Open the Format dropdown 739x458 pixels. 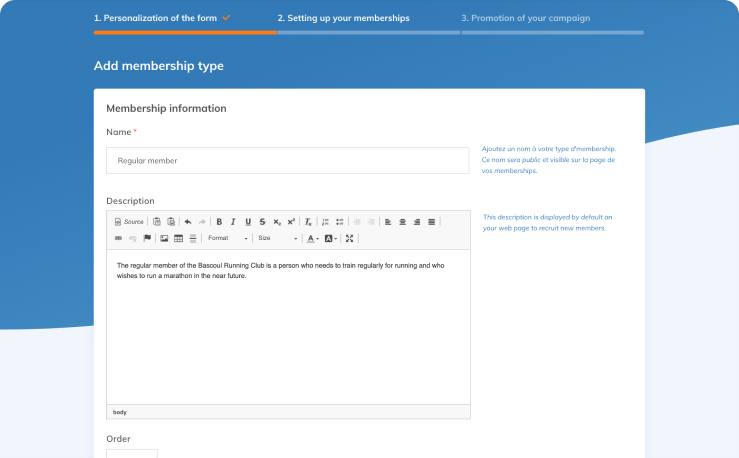227,238
